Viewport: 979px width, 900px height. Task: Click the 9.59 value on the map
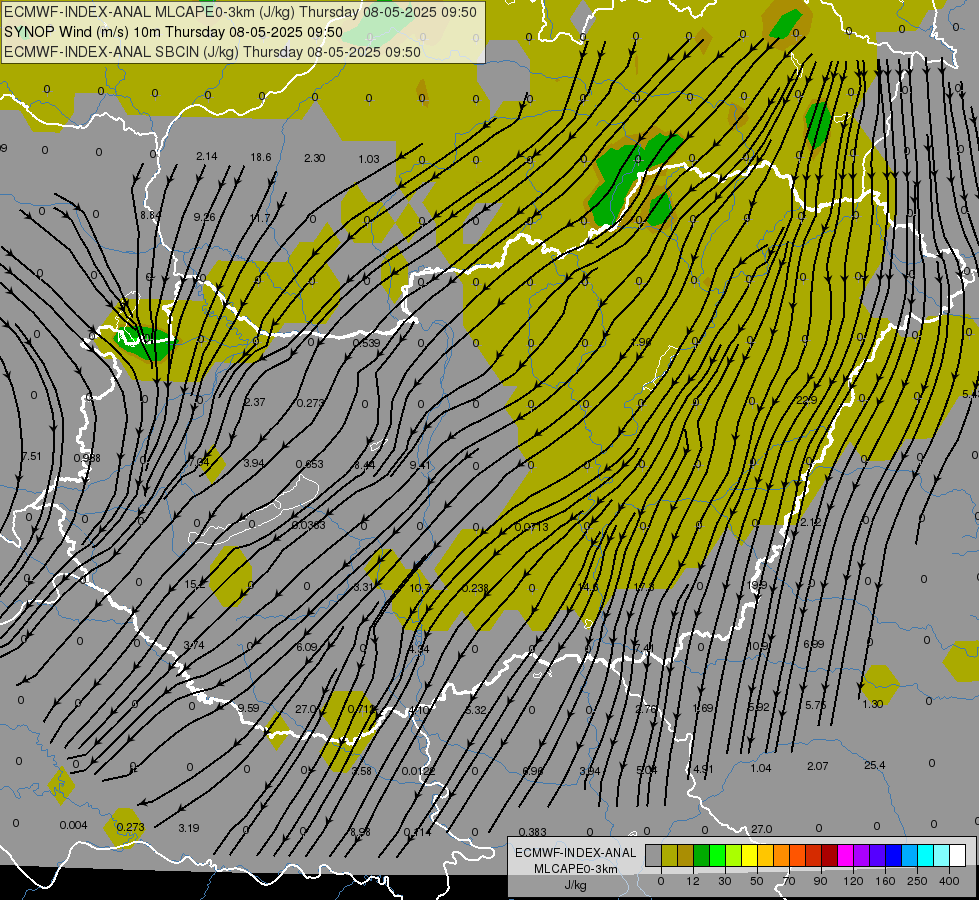[248, 708]
